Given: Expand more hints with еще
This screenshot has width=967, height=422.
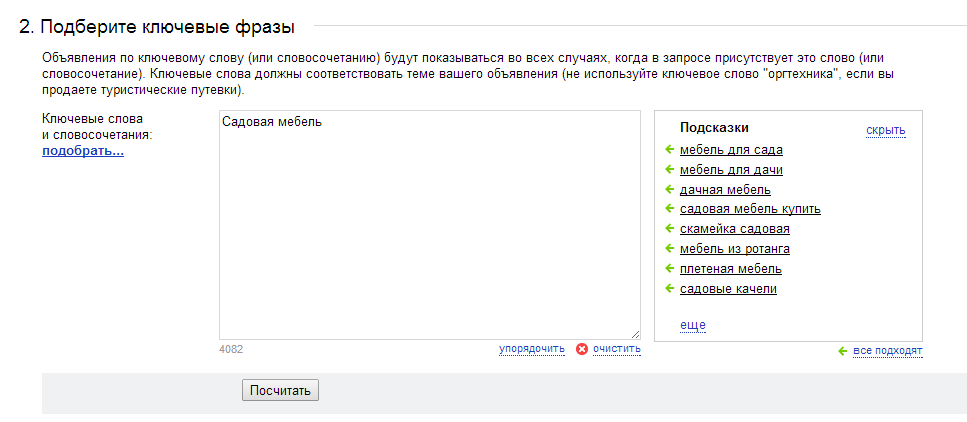Looking at the screenshot, I should pyautogui.click(x=693, y=325).
